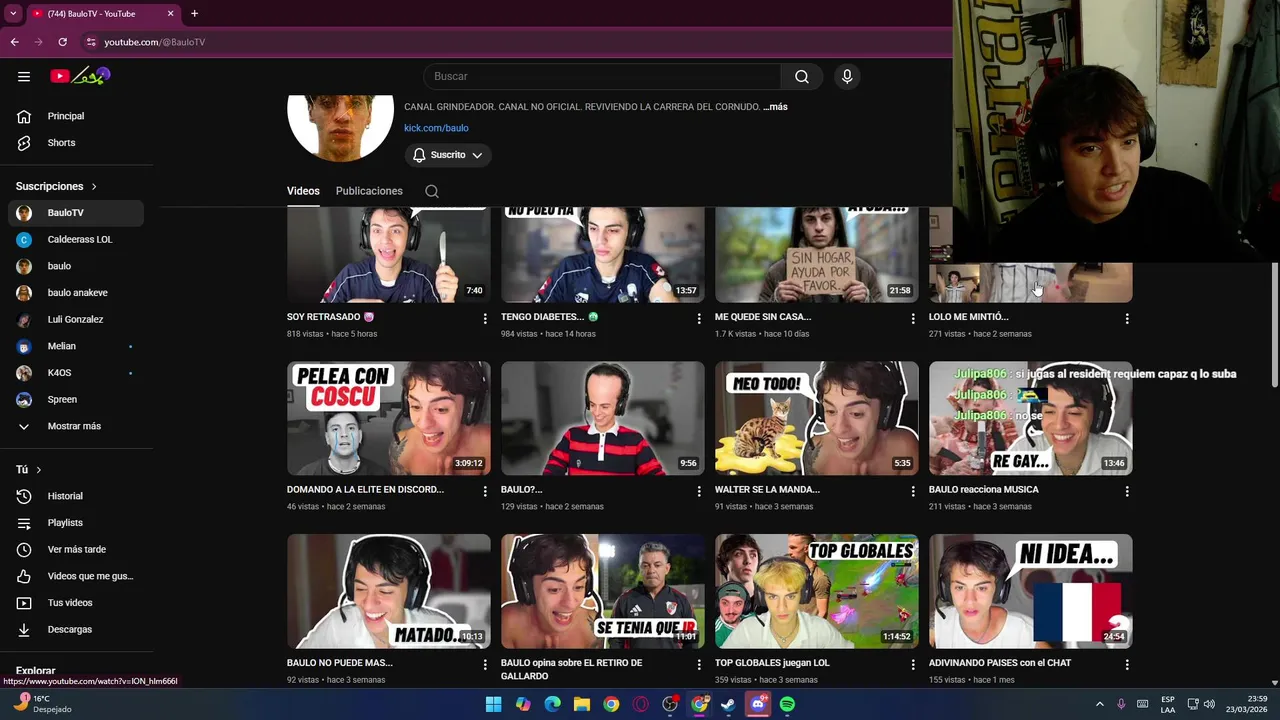Image resolution: width=1280 pixels, height=720 pixels.
Task: Open Discord from the taskbar
Action: pos(757,704)
